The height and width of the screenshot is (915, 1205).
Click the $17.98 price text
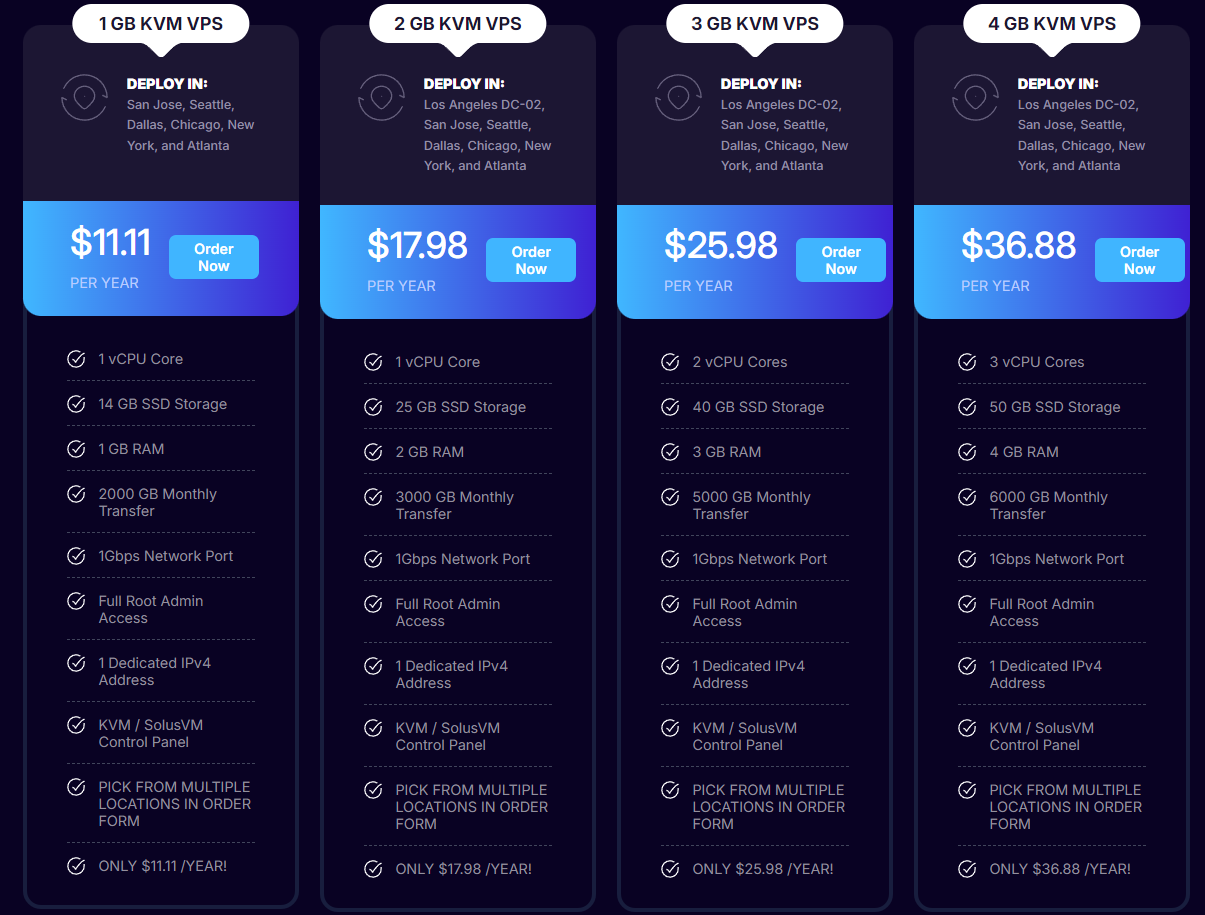click(x=417, y=245)
